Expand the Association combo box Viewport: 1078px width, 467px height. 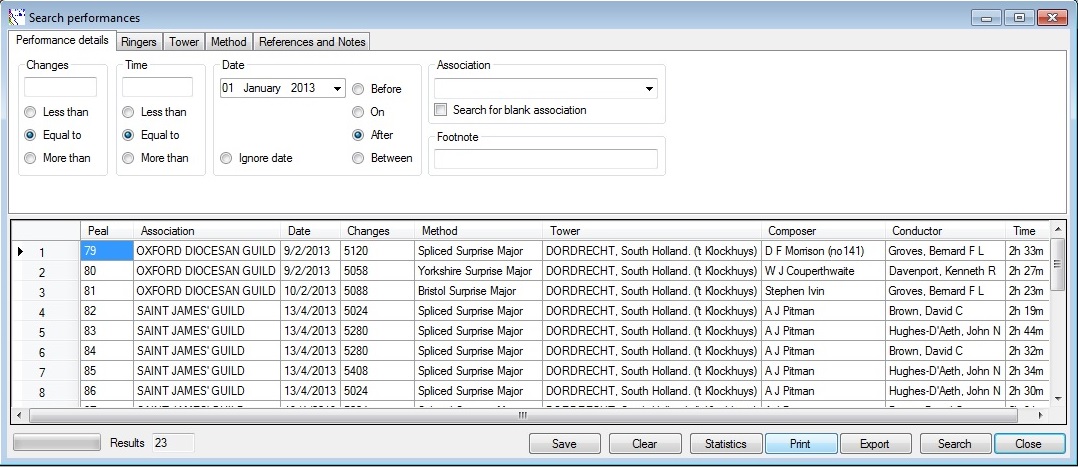(650, 89)
